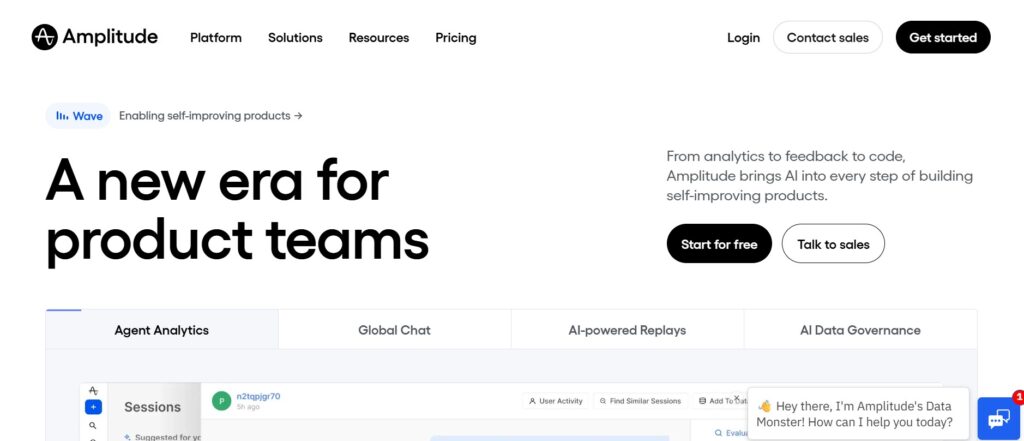Open the Resources menu

click(x=379, y=38)
